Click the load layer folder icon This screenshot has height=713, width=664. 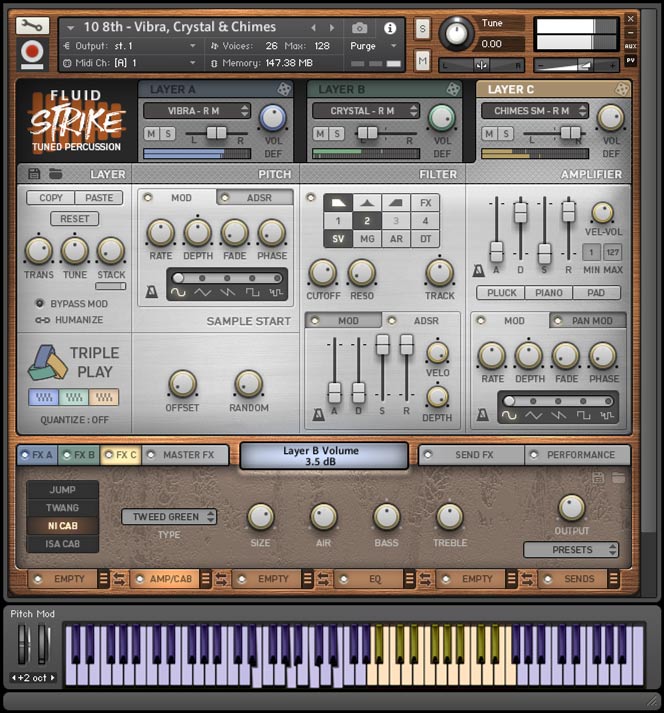pos(55,174)
